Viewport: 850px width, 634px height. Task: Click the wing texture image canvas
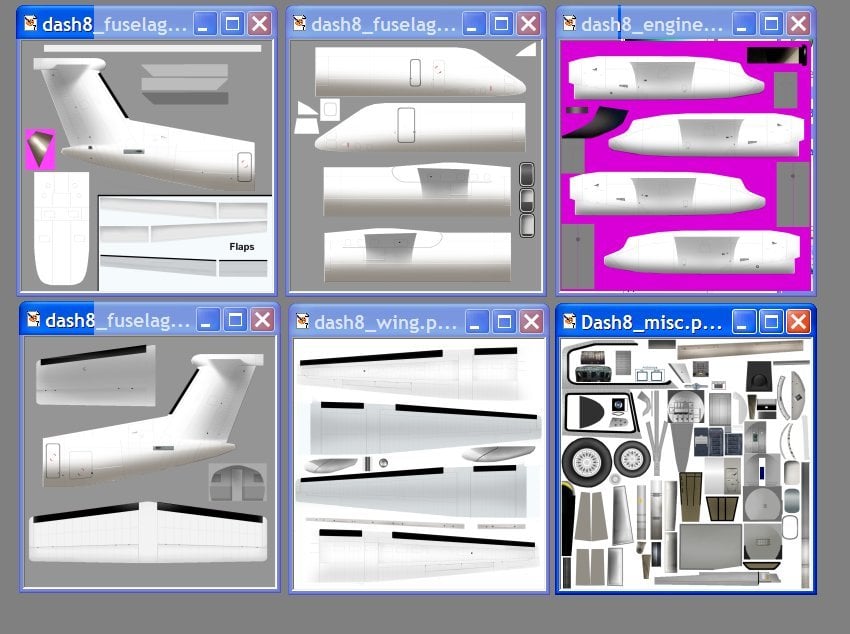click(419, 464)
